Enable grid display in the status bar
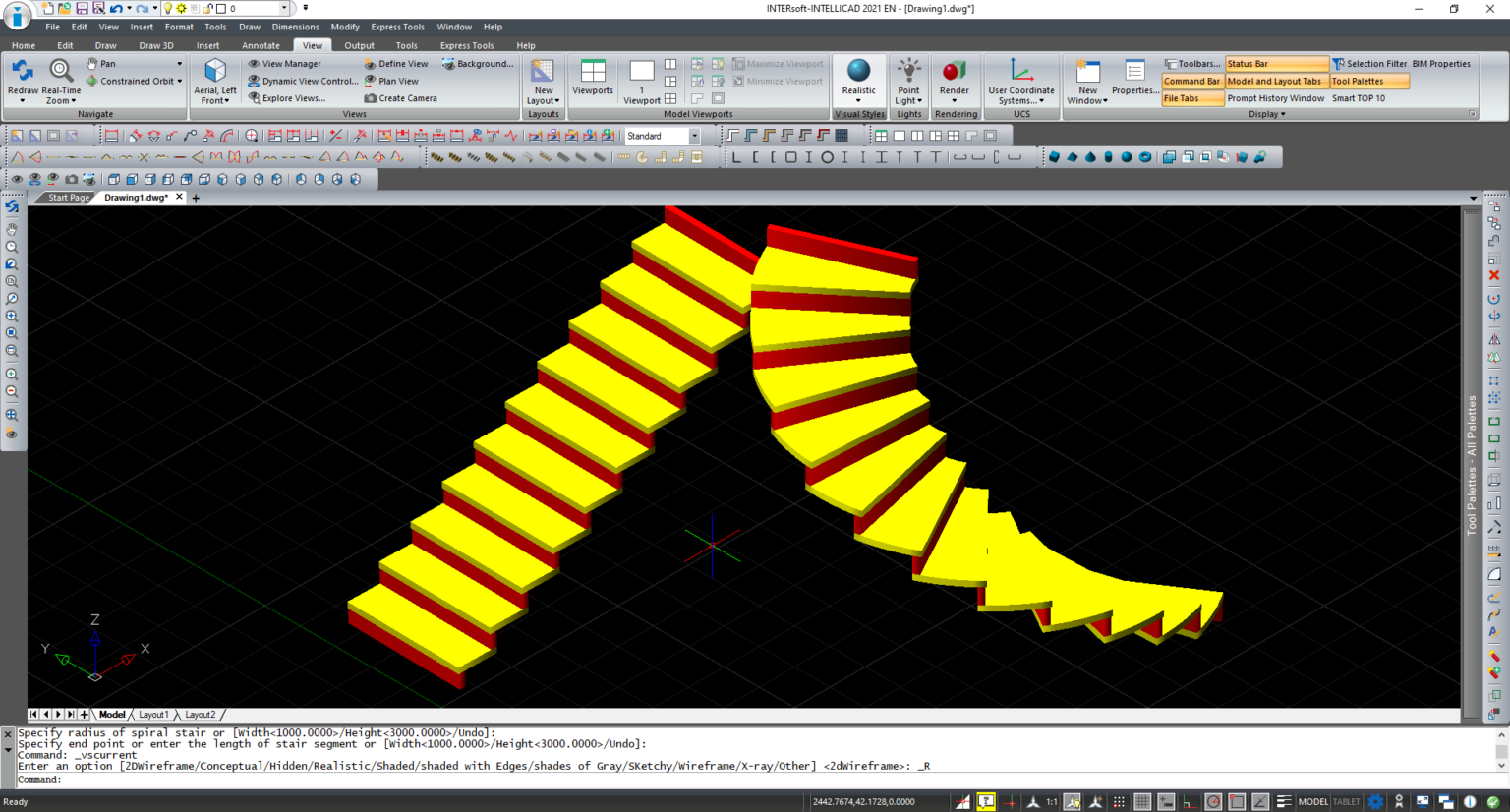The height and width of the screenshot is (812, 1510). pyautogui.click(x=1143, y=801)
